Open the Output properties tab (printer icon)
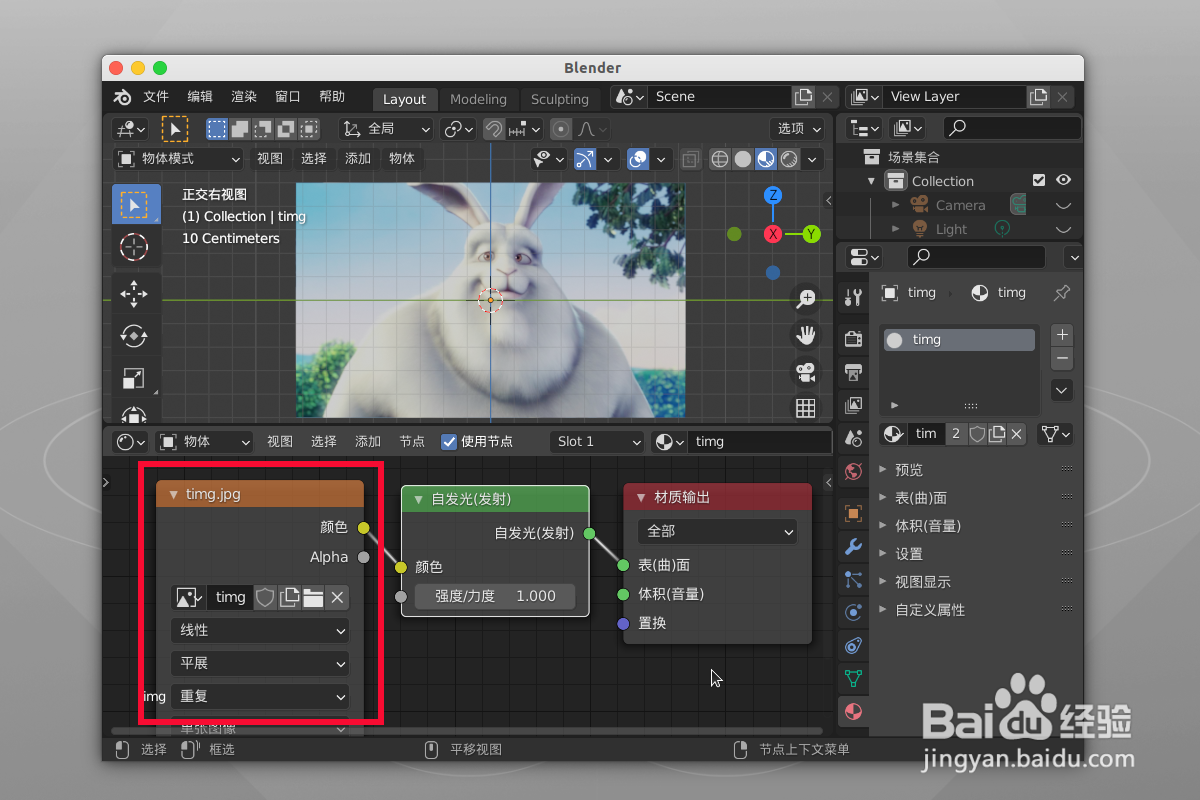Viewport: 1200px width, 800px height. pos(853,372)
